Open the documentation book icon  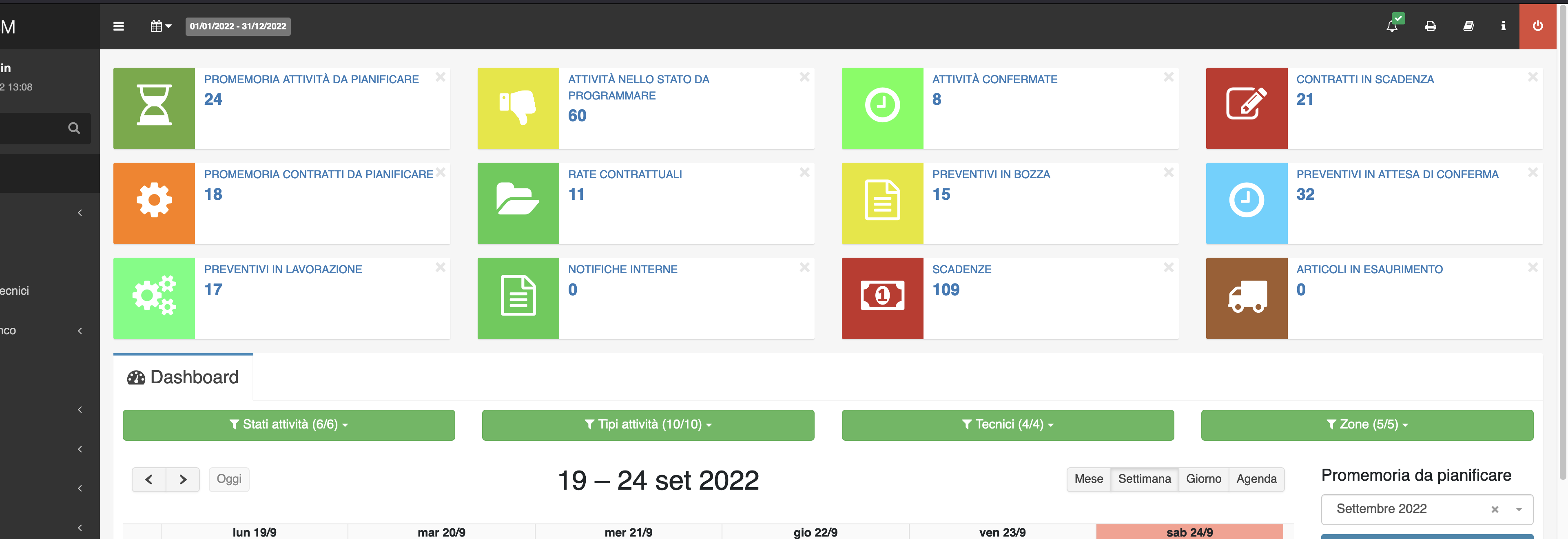click(x=1469, y=26)
